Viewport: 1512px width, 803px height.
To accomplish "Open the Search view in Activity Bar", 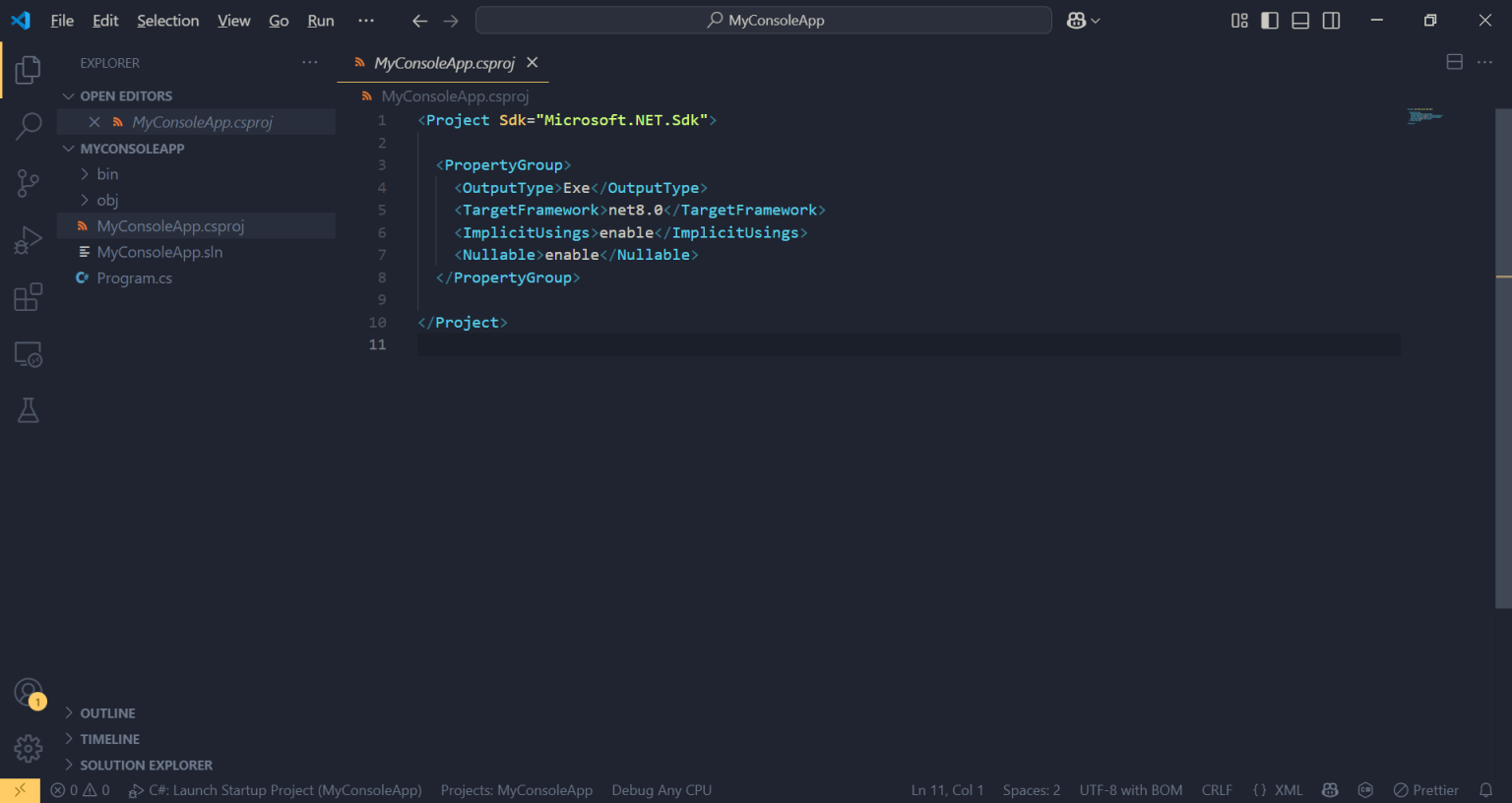I will pos(28,126).
